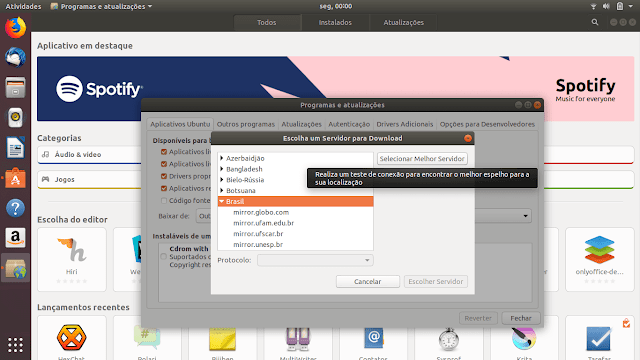Open Sysprof stopwatch app tile
Screen dimensions: 640x360
click(449, 338)
